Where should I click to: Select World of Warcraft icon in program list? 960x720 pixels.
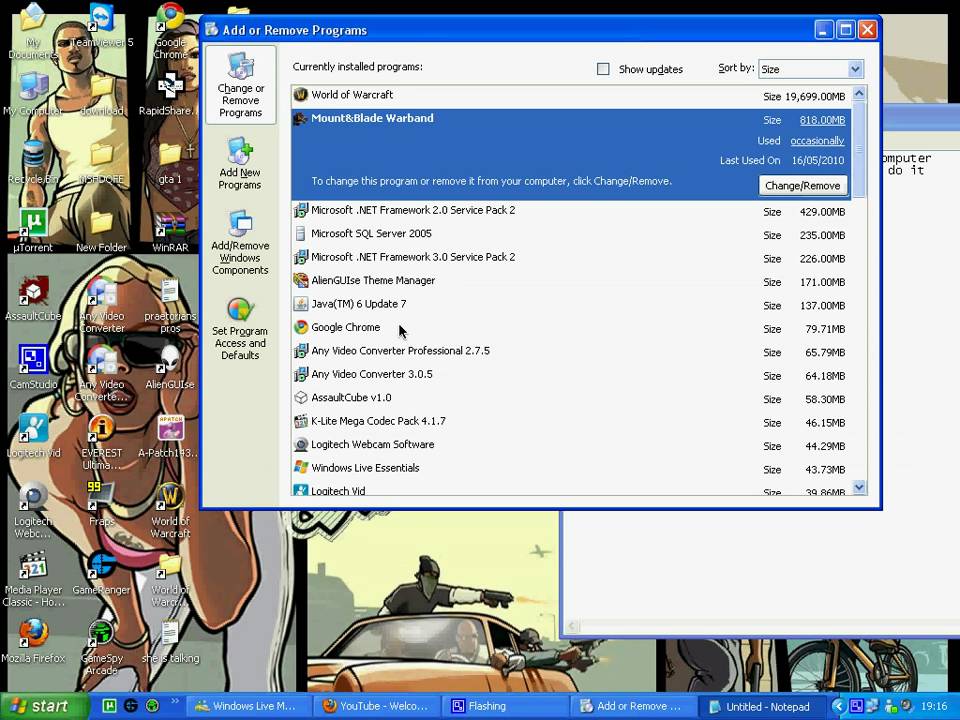point(301,95)
